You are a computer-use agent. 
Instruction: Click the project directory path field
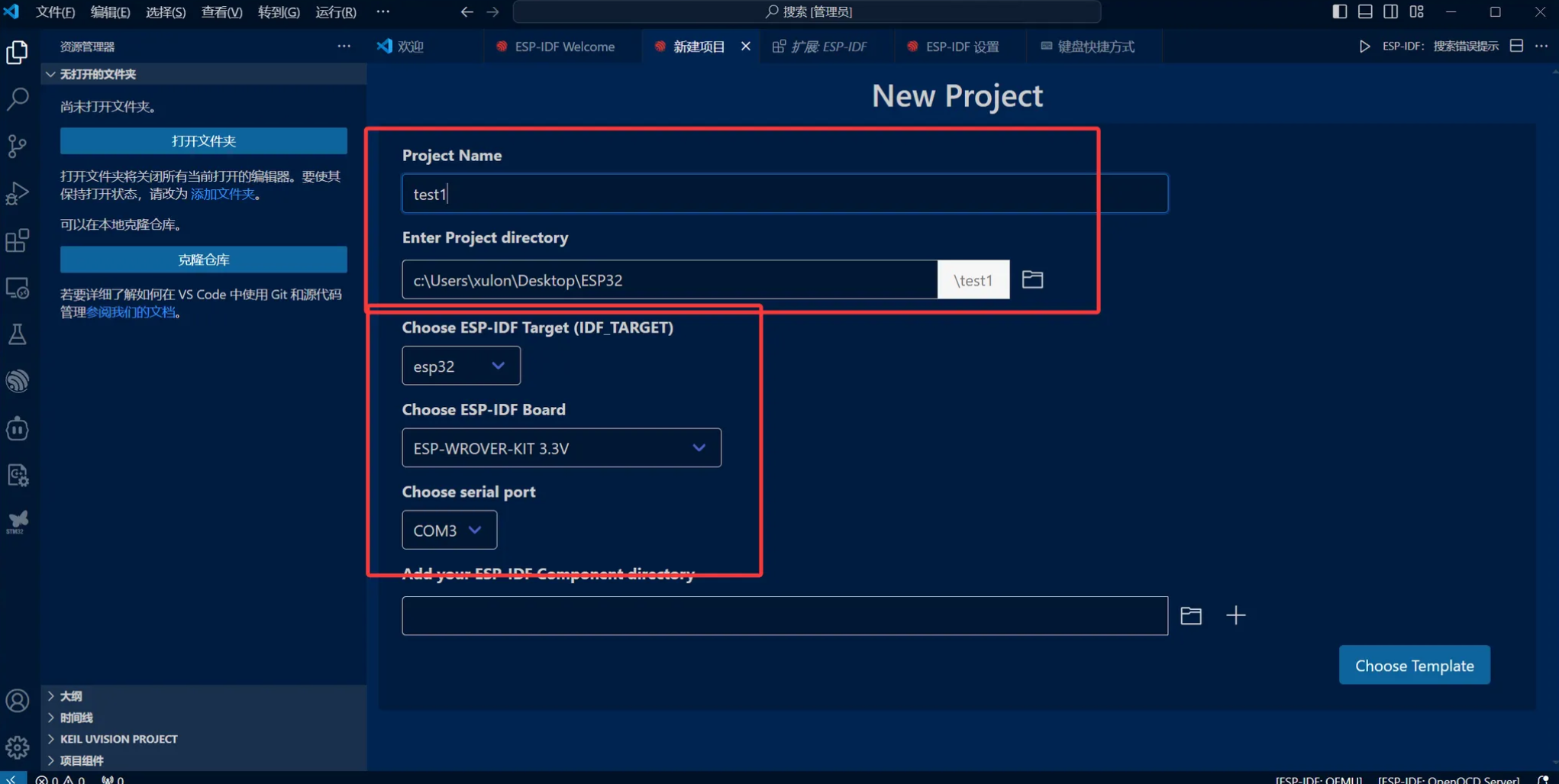click(x=670, y=280)
